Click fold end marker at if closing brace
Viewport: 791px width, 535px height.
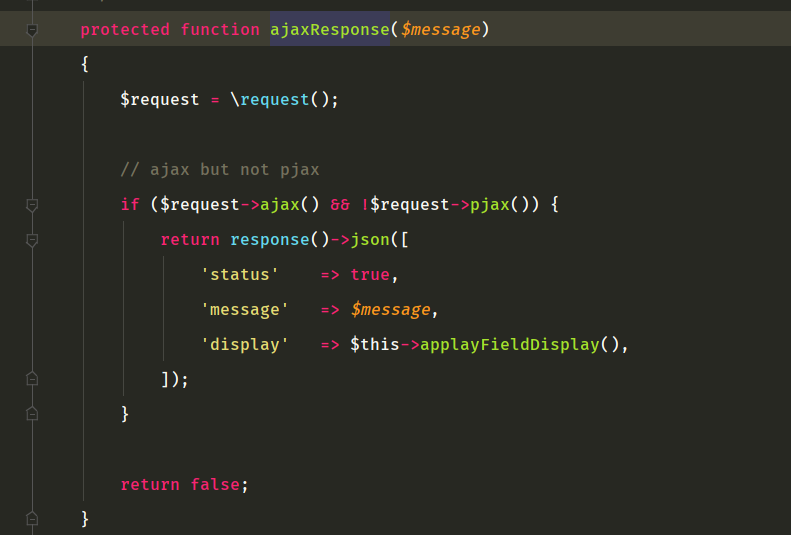[32, 414]
